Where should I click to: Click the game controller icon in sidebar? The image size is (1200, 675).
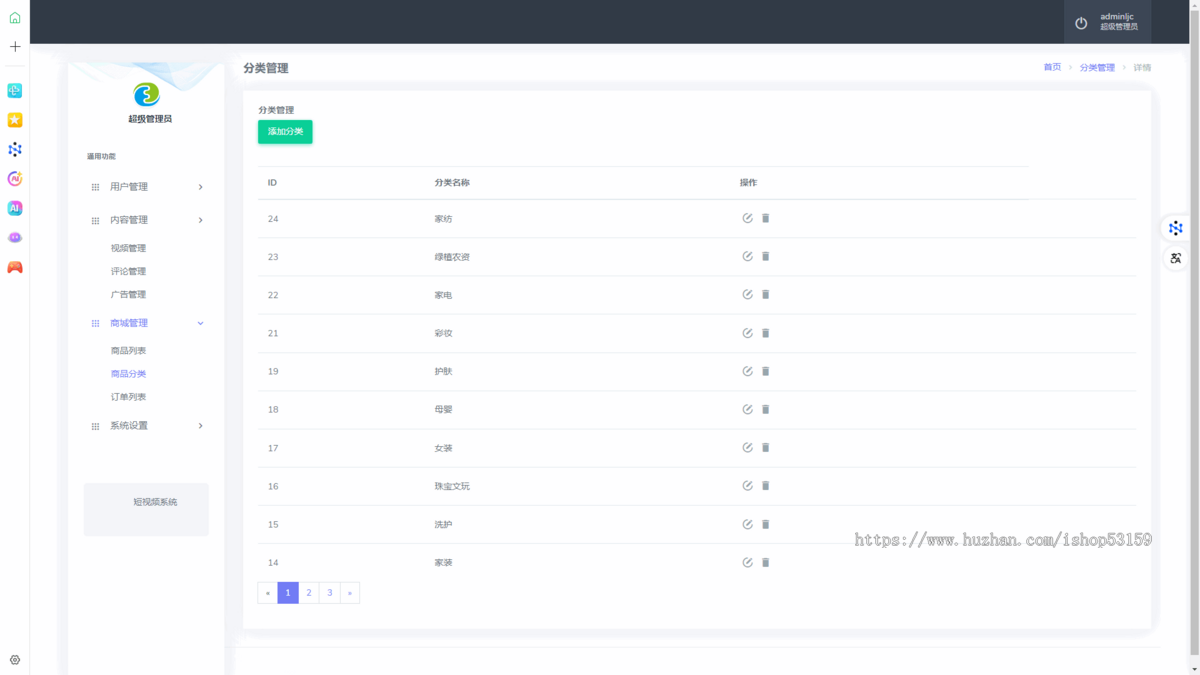[x=15, y=267]
